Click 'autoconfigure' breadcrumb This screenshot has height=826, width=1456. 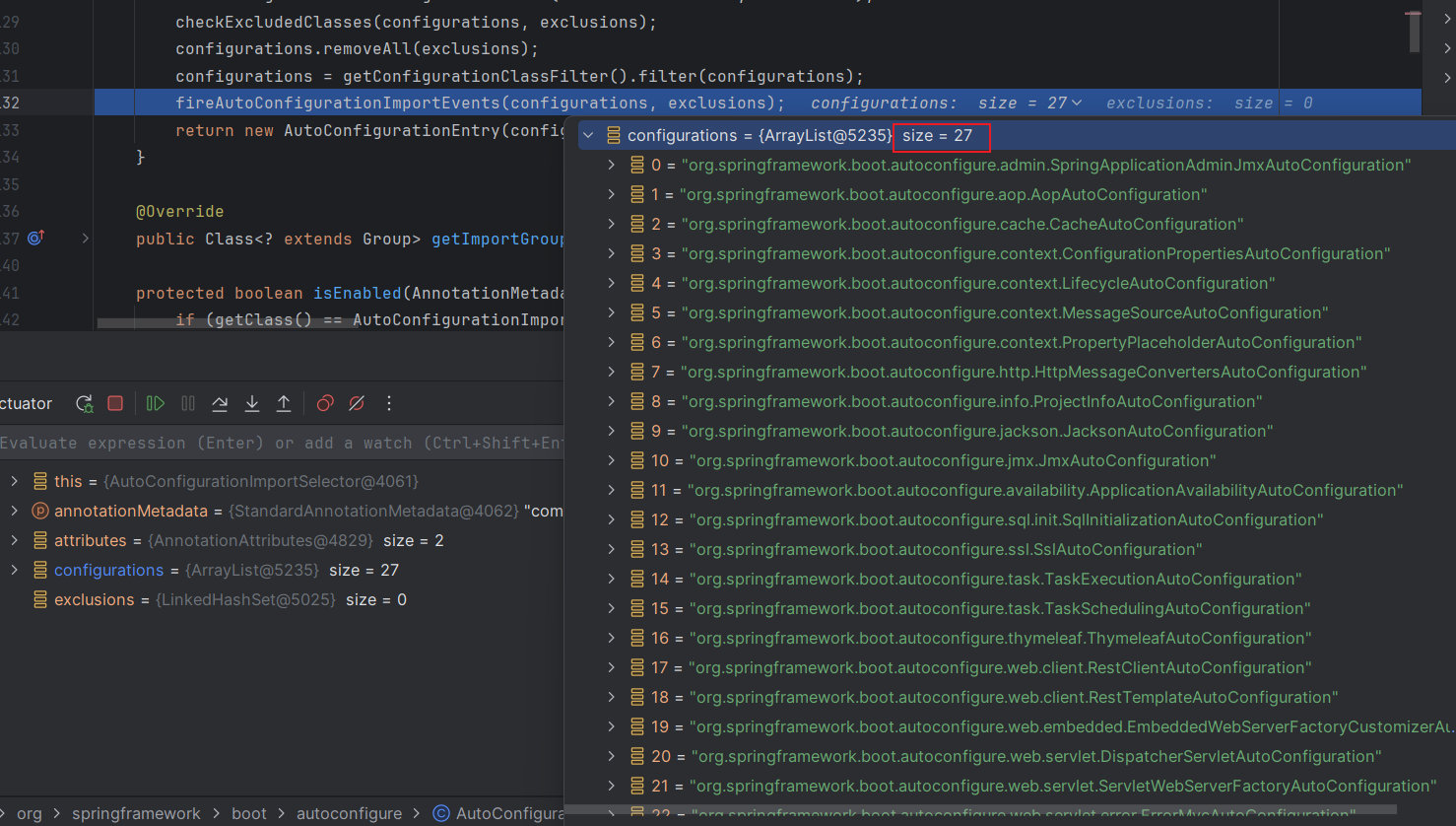click(349, 813)
